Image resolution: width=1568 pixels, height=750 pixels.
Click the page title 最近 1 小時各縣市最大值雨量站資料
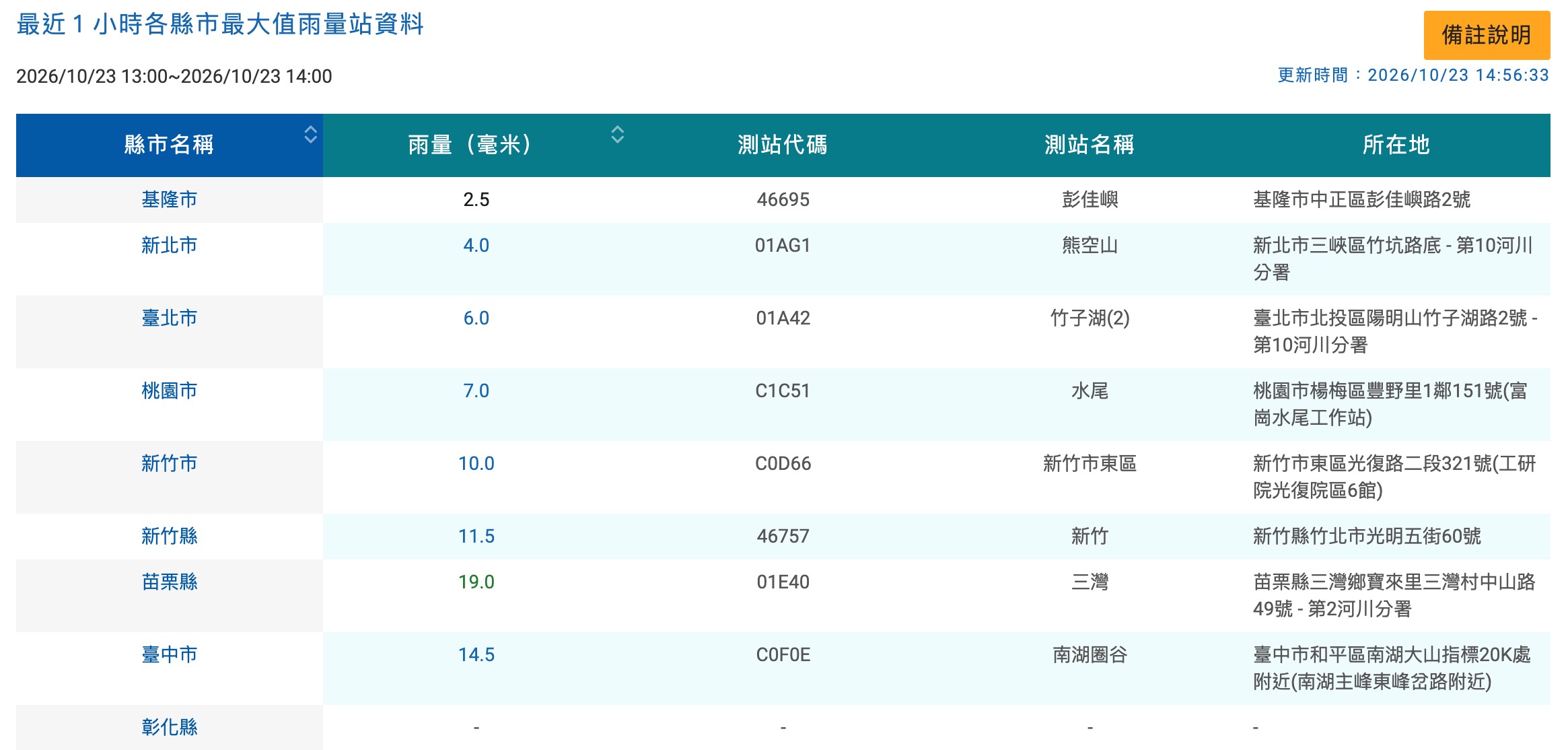point(220,24)
